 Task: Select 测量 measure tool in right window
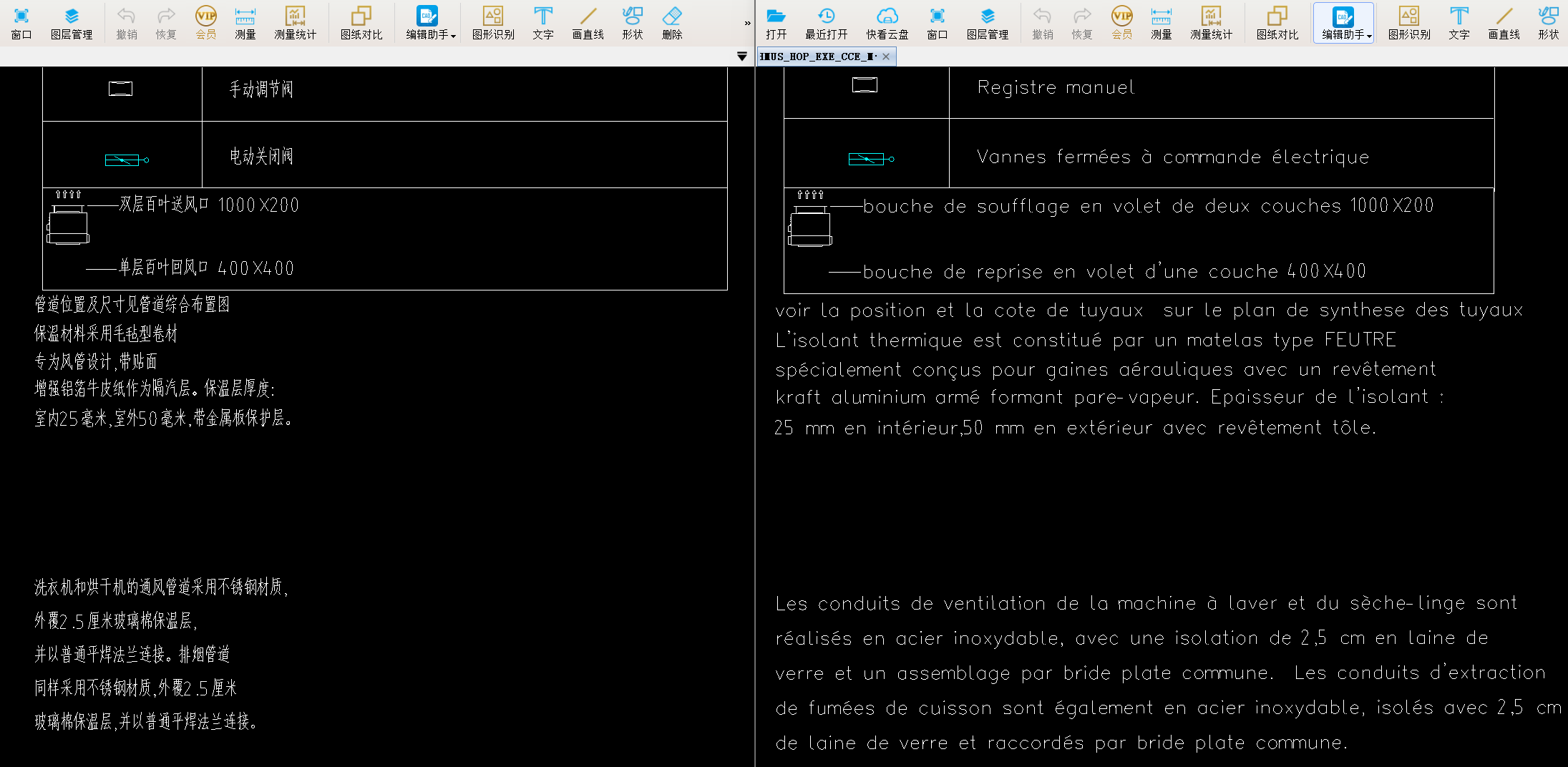click(x=1162, y=23)
